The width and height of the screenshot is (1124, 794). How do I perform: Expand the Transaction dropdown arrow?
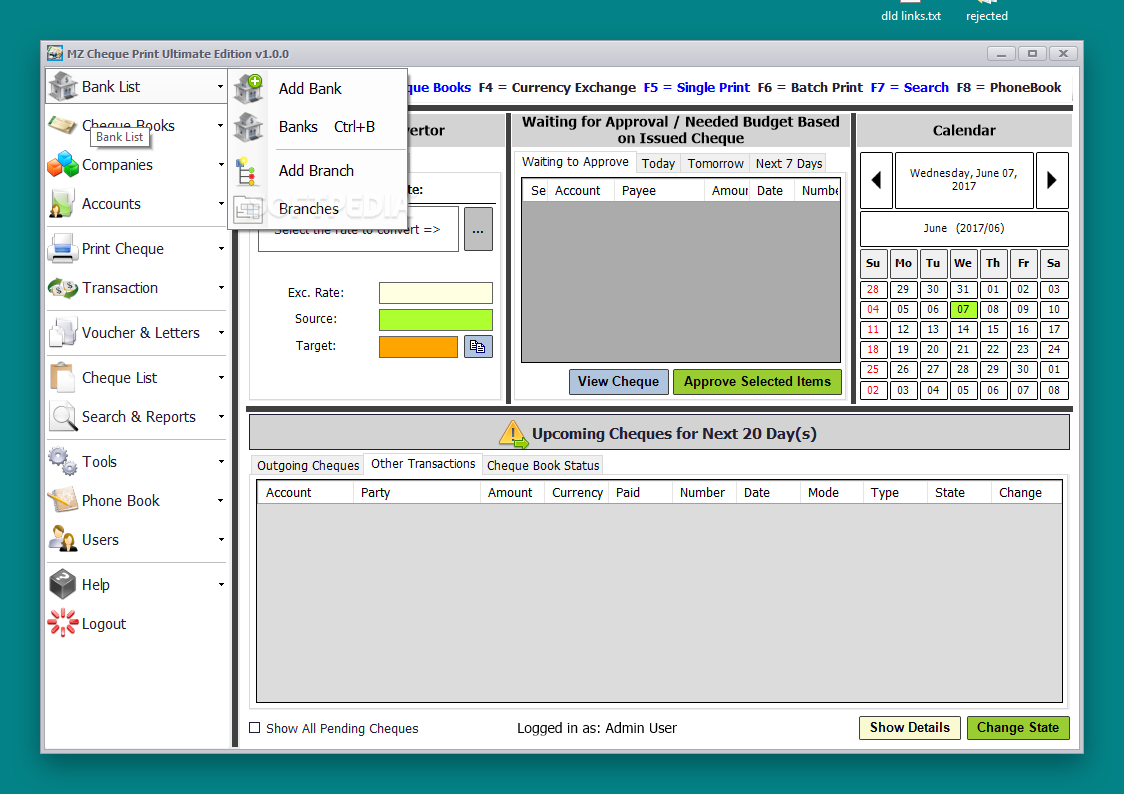coord(221,288)
